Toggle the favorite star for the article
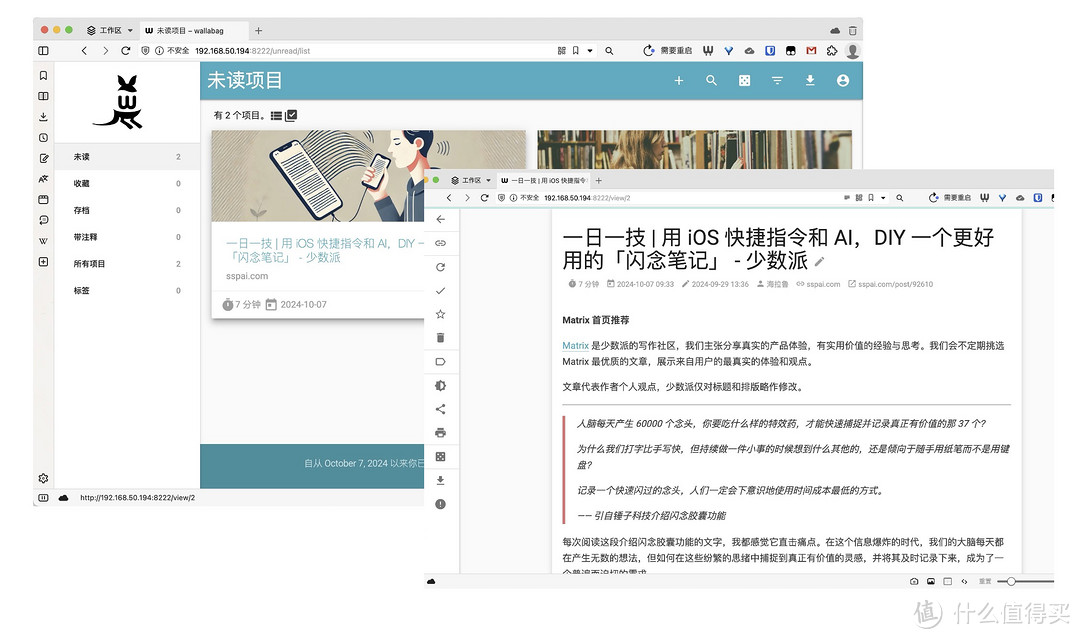This screenshot has height=639, width=1080. coord(440,314)
